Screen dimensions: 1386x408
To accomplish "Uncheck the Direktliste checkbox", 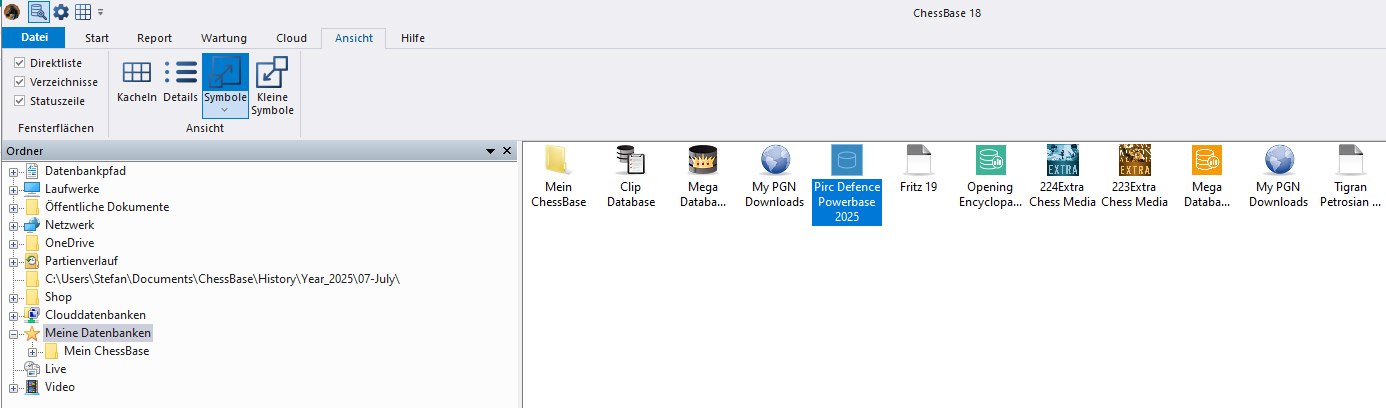I will (x=19, y=63).
